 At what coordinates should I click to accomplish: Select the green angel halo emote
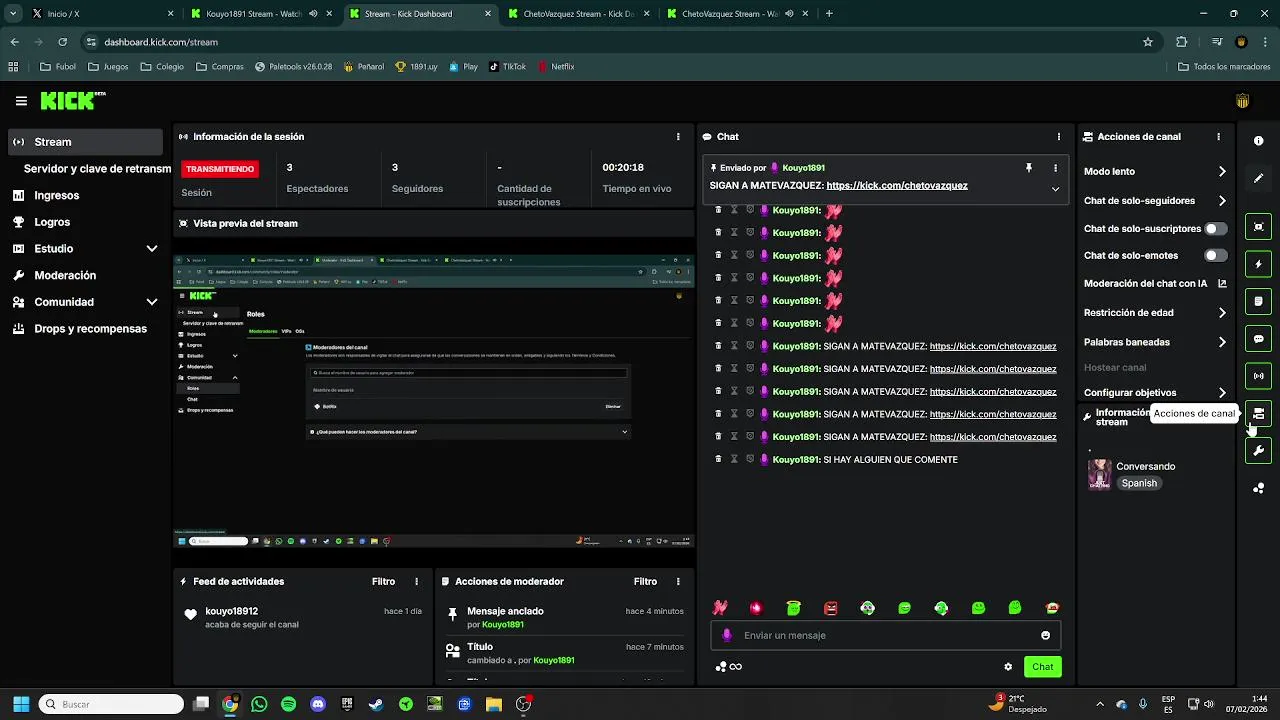793,608
